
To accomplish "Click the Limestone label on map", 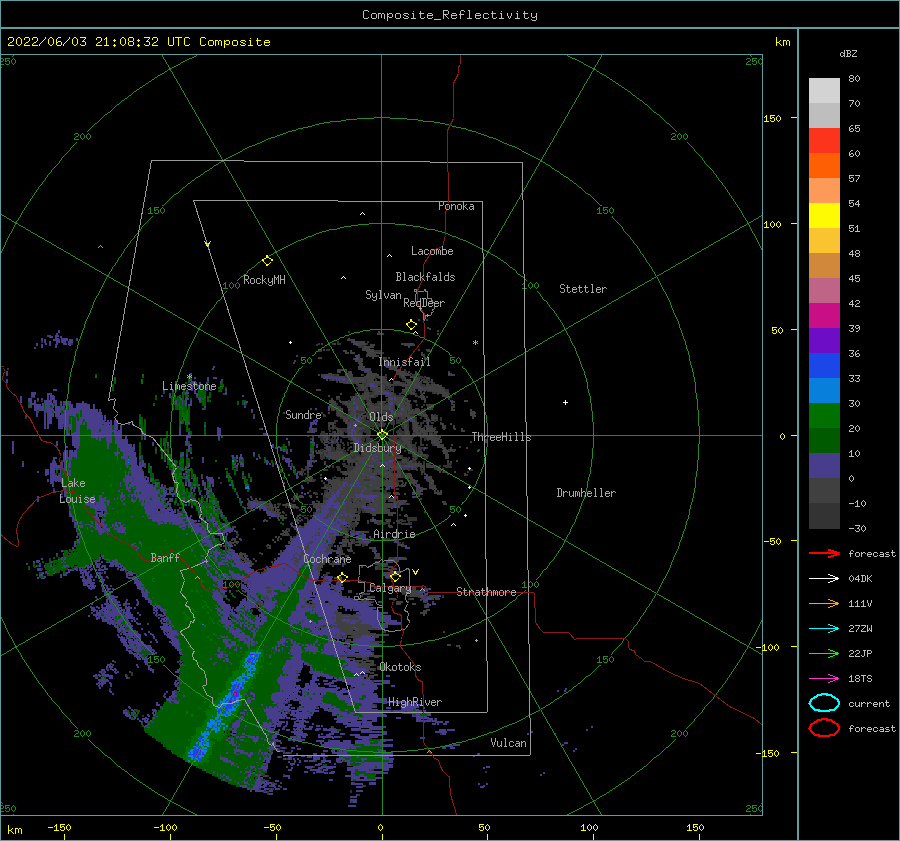I will pyautogui.click(x=189, y=386).
